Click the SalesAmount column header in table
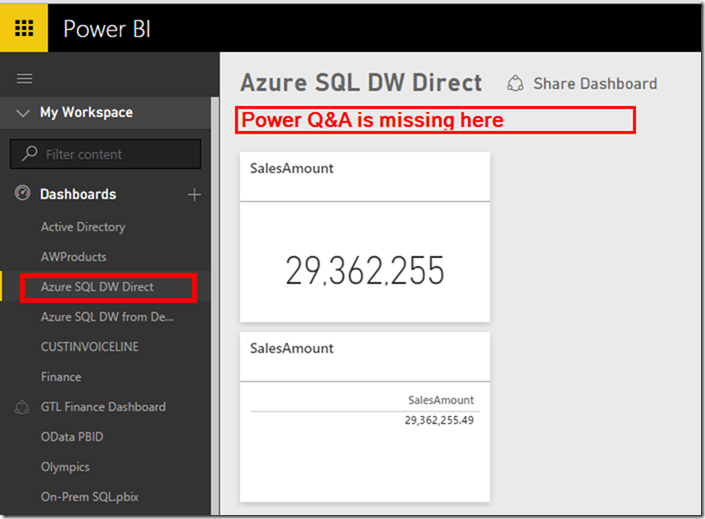The width and height of the screenshot is (705, 519). tap(441, 400)
